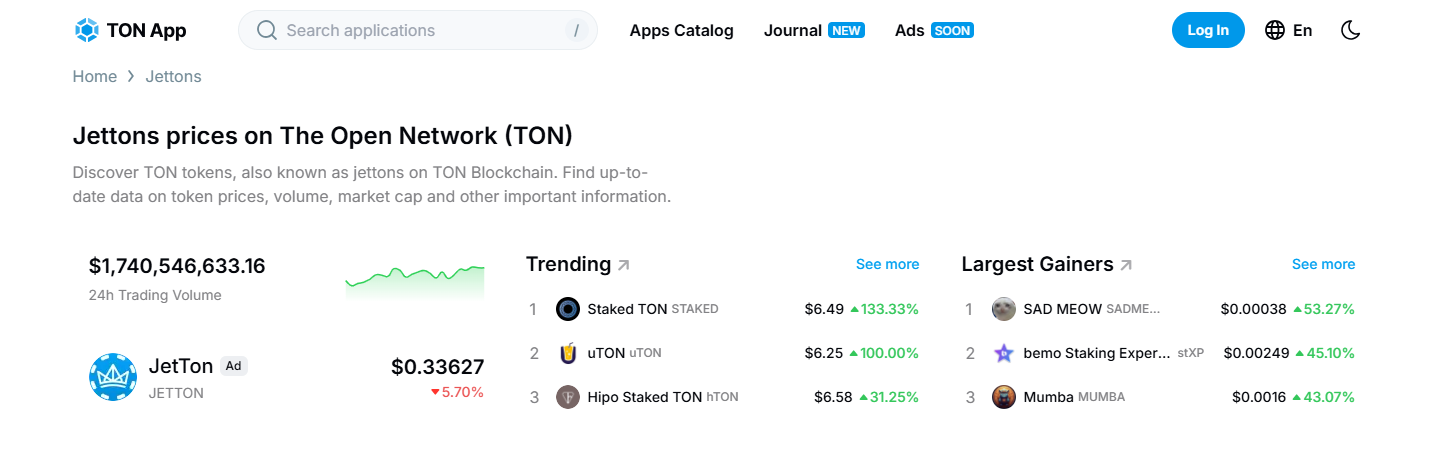Viewport: 1437px width, 450px height.
Task: Expand Largest Gainers via arrow icon
Action: tap(1126, 265)
